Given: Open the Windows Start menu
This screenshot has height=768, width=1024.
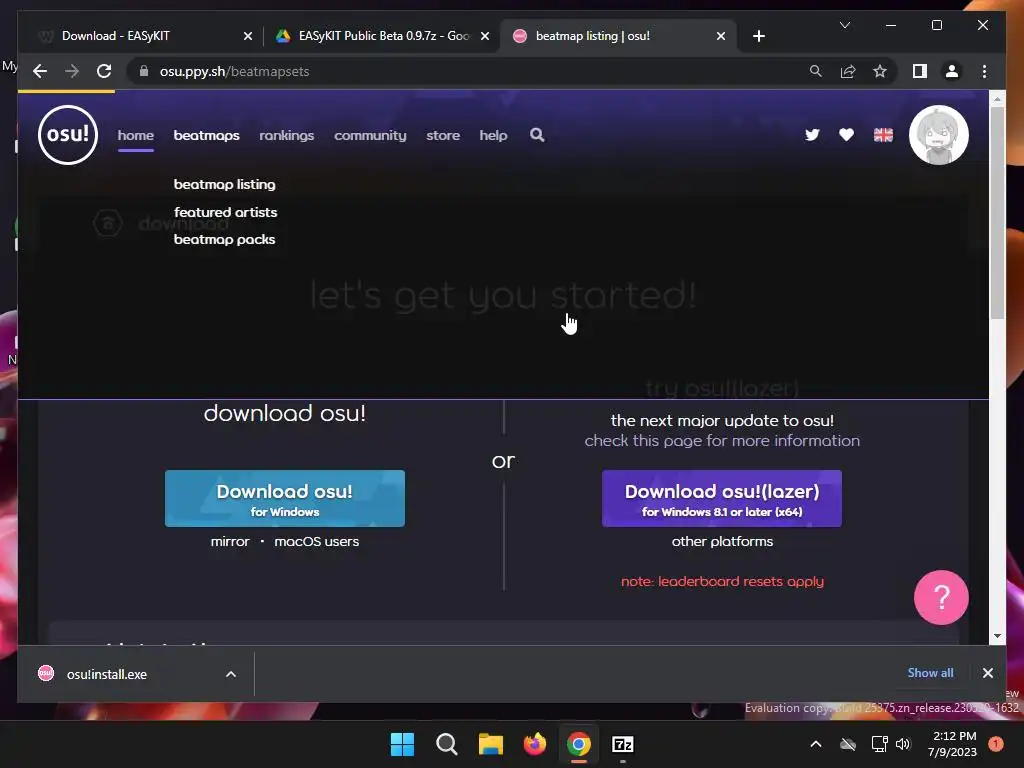Looking at the screenshot, I should point(402,744).
